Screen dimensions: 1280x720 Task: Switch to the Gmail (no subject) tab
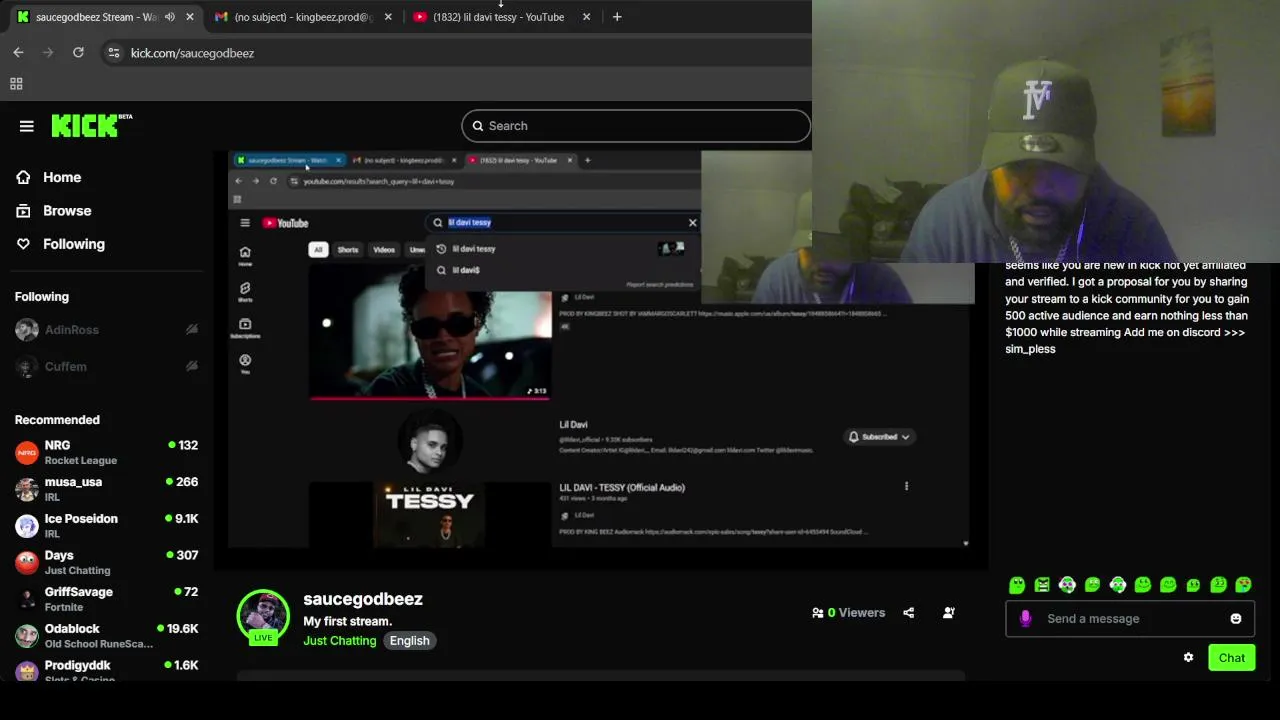[x=303, y=17]
